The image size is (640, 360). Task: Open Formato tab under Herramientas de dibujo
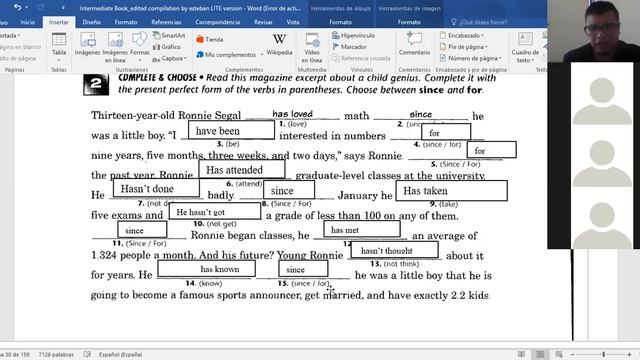[340, 22]
